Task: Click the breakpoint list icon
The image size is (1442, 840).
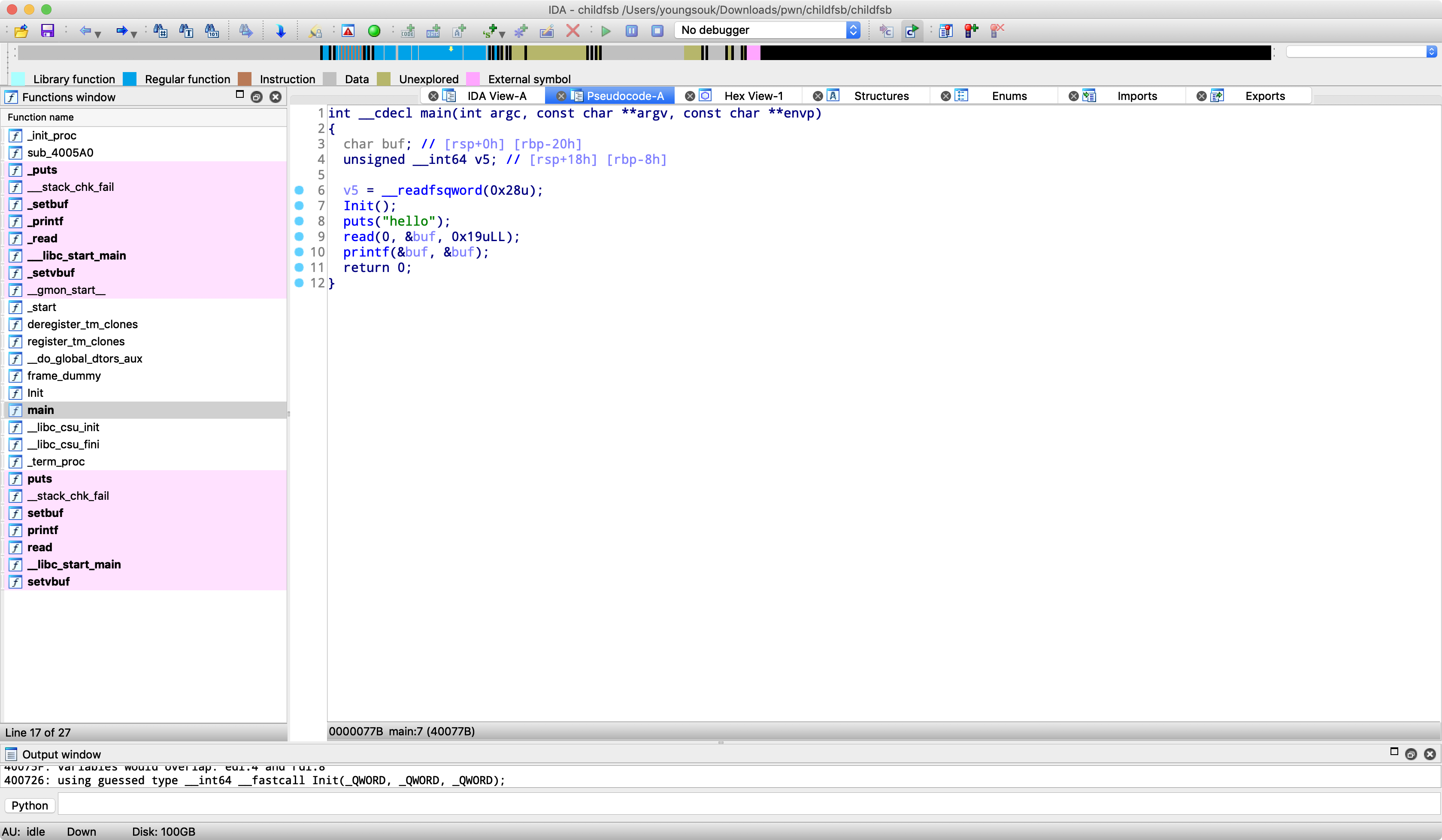Action: [x=945, y=31]
